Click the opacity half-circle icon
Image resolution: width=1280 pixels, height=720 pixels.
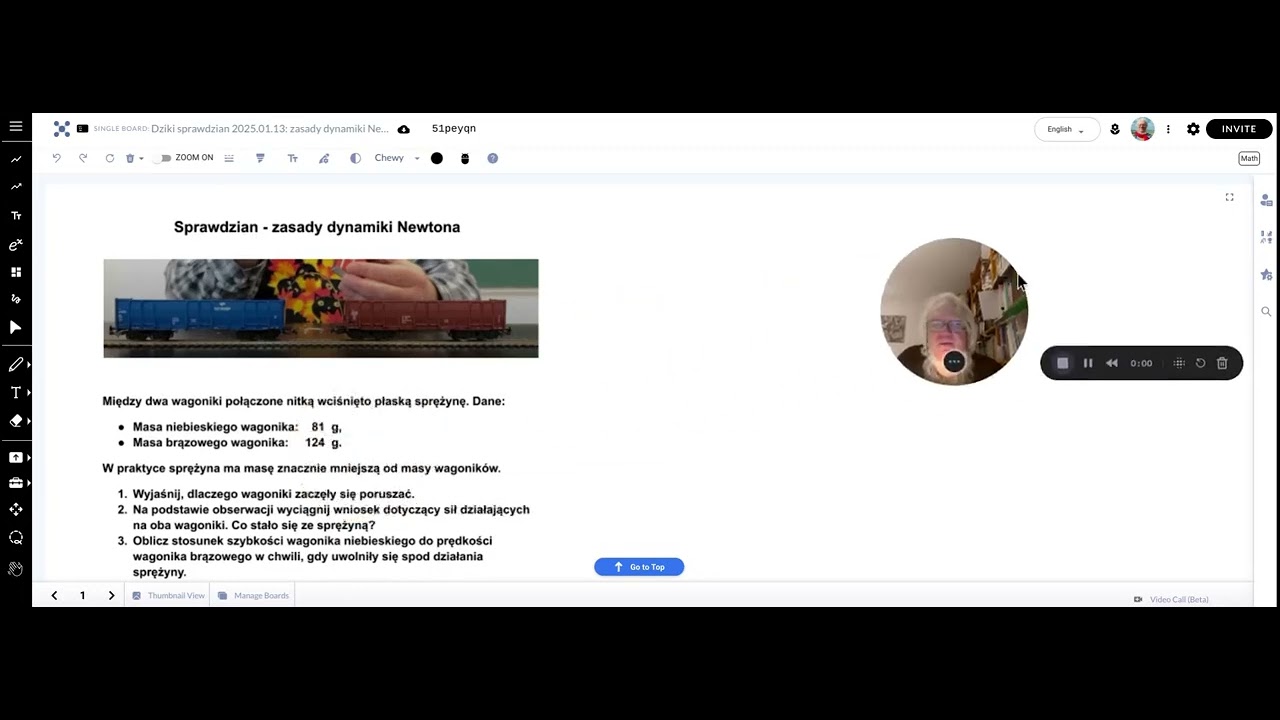point(355,158)
